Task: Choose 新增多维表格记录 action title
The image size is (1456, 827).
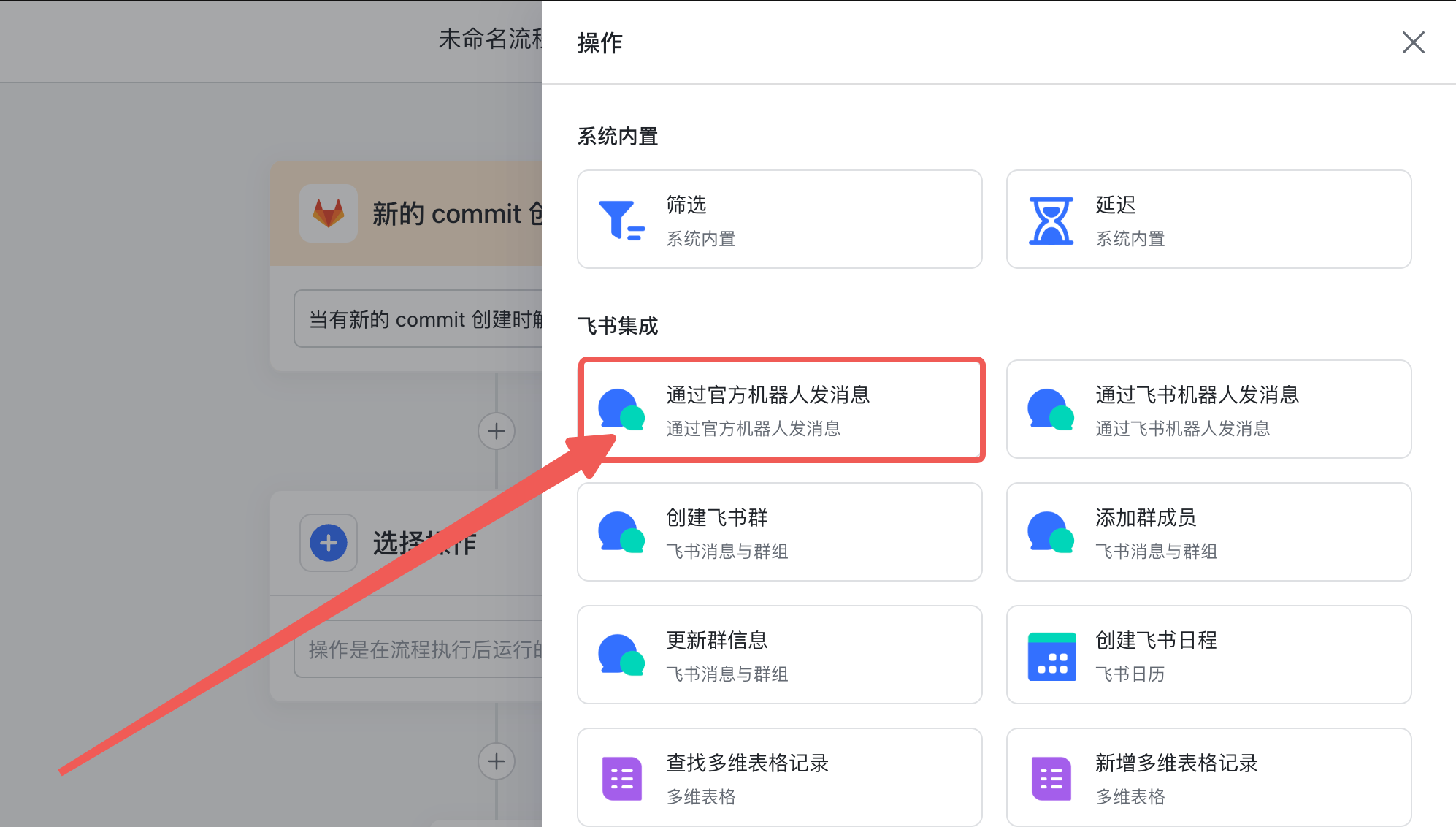Action: [x=1177, y=763]
